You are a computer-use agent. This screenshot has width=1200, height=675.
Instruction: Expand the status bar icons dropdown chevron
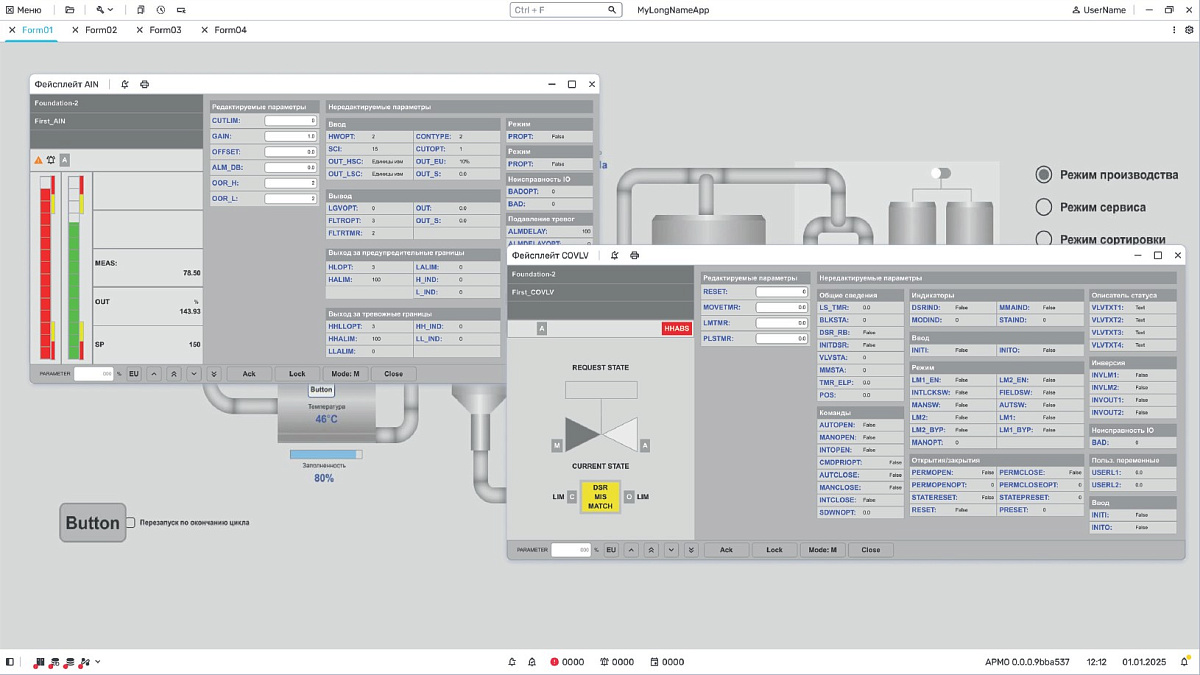(x=97, y=662)
